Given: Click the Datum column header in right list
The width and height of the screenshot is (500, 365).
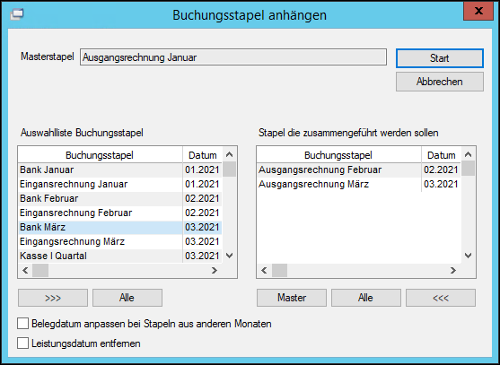Looking at the screenshot, I should point(441,155).
